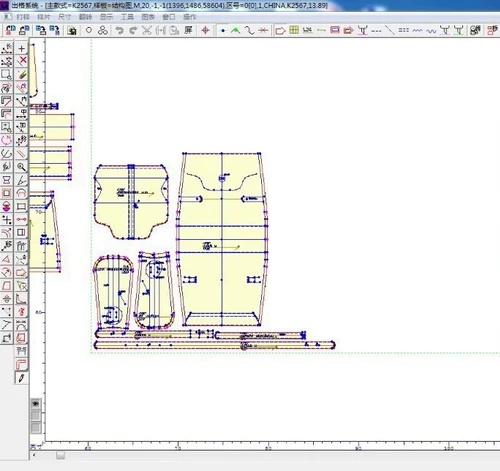The width and height of the screenshot is (500, 471).
Task: Click the single circle icon in the toolbar
Action: click(x=89, y=30)
